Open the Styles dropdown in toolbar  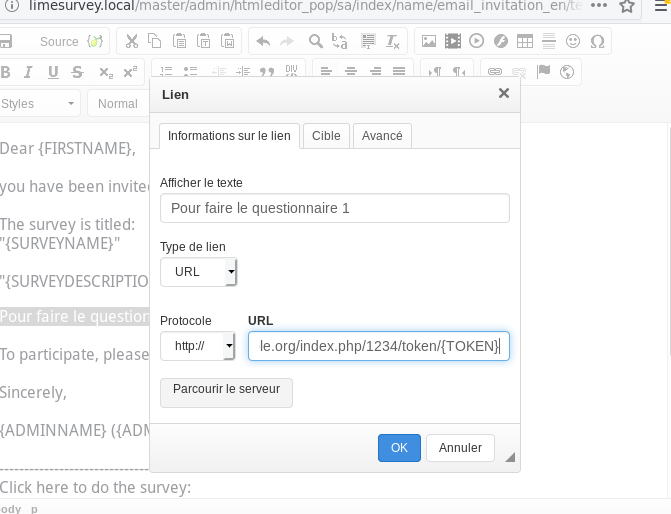(38, 104)
